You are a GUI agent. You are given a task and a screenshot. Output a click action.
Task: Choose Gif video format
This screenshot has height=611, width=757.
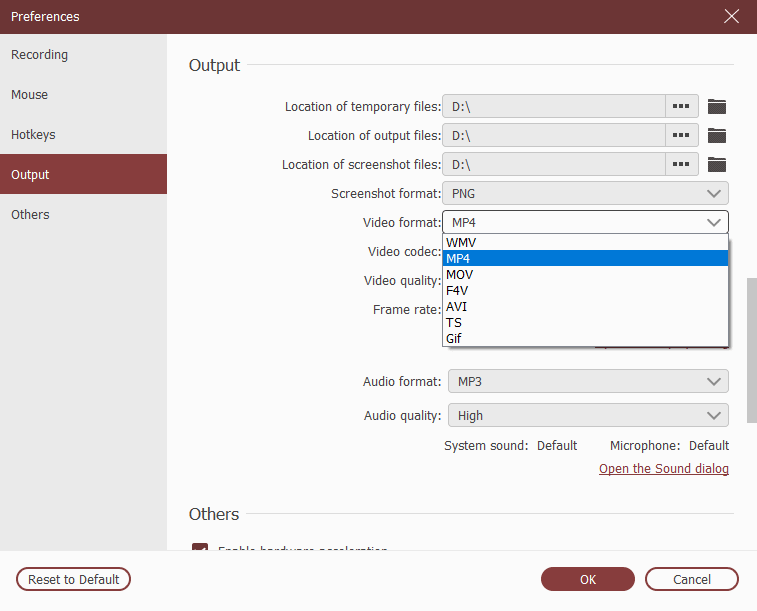tap(585, 338)
